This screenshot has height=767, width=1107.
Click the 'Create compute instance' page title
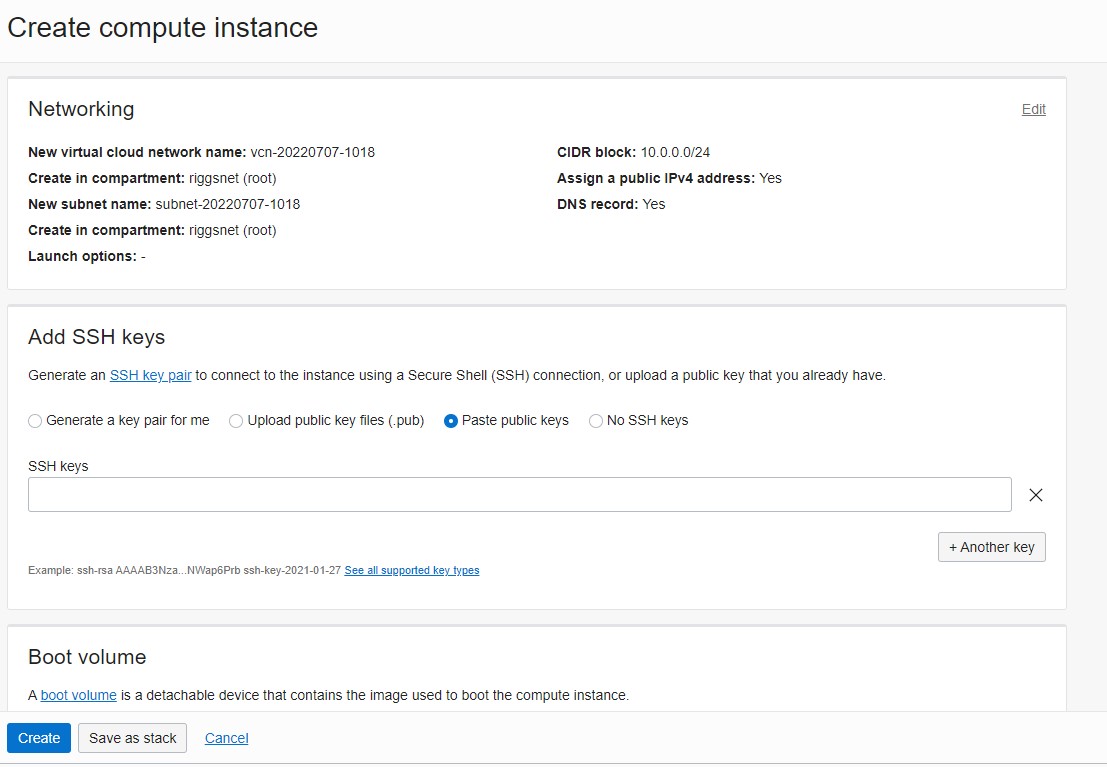pos(162,28)
